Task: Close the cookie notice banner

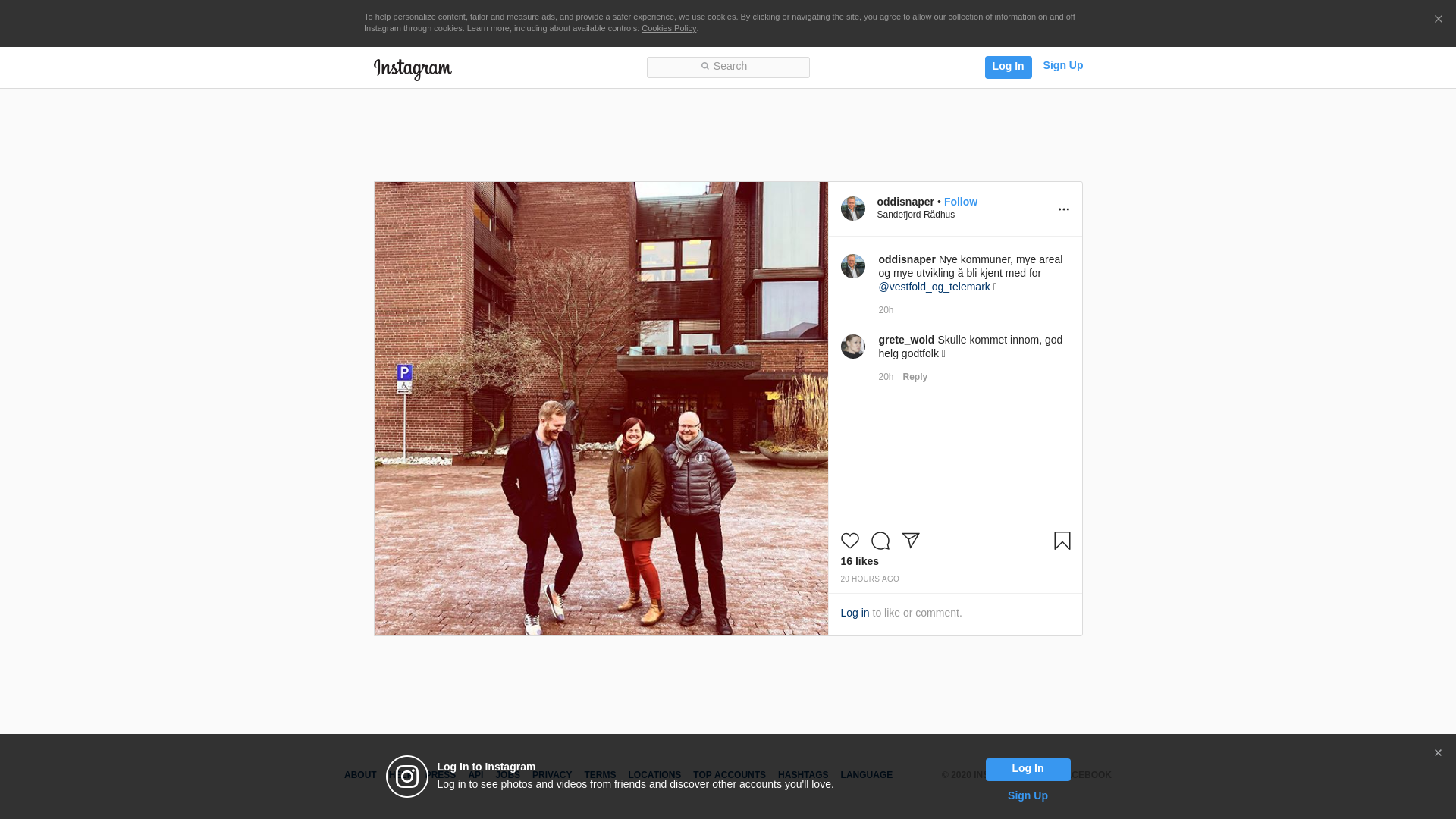Action: point(1438,20)
